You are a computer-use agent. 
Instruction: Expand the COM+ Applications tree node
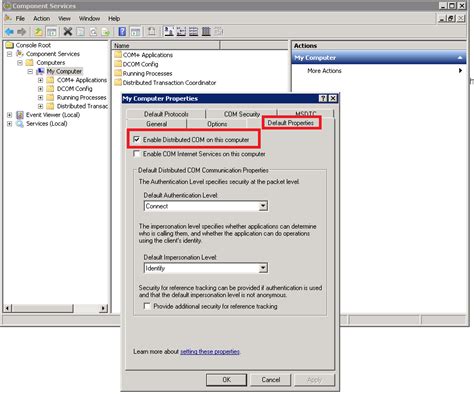pyautogui.click(x=40, y=80)
